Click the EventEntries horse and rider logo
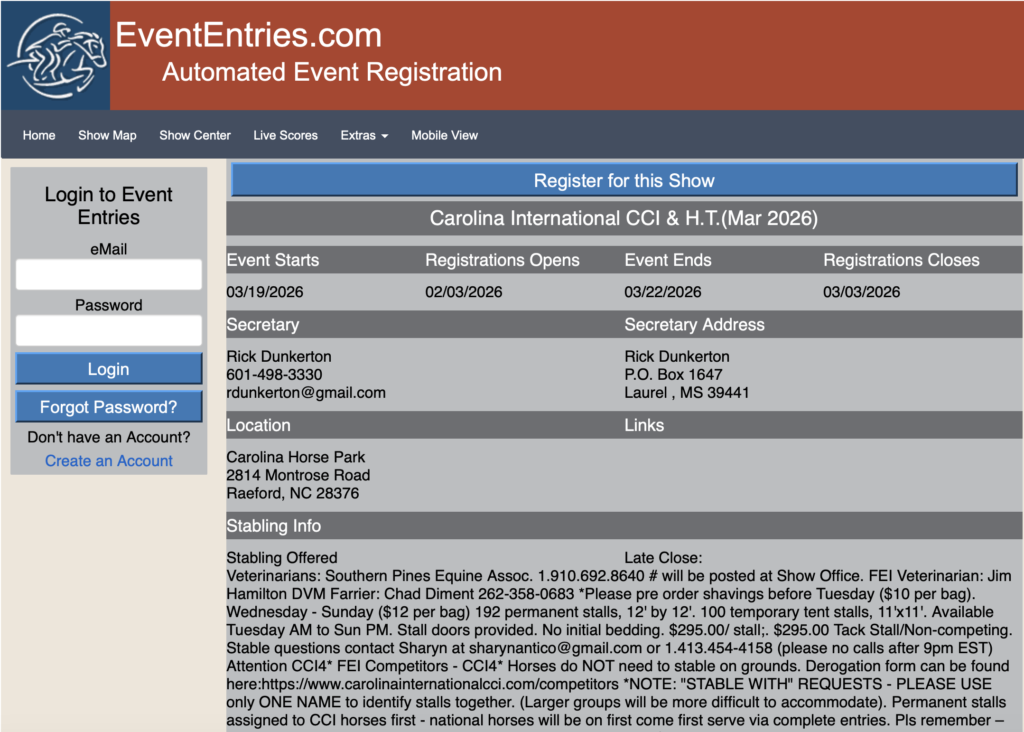The height and width of the screenshot is (732, 1024). tap(56, 56)
